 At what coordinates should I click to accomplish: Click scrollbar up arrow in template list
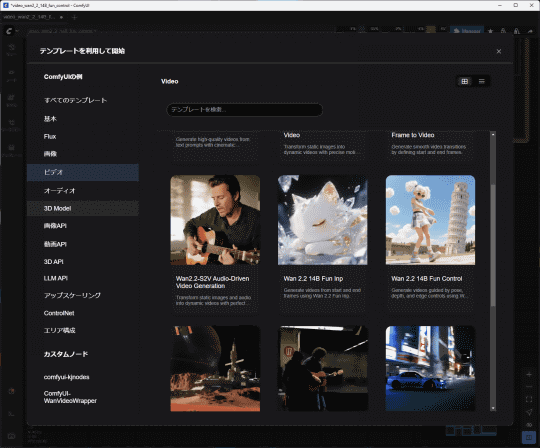coord(493,135)
